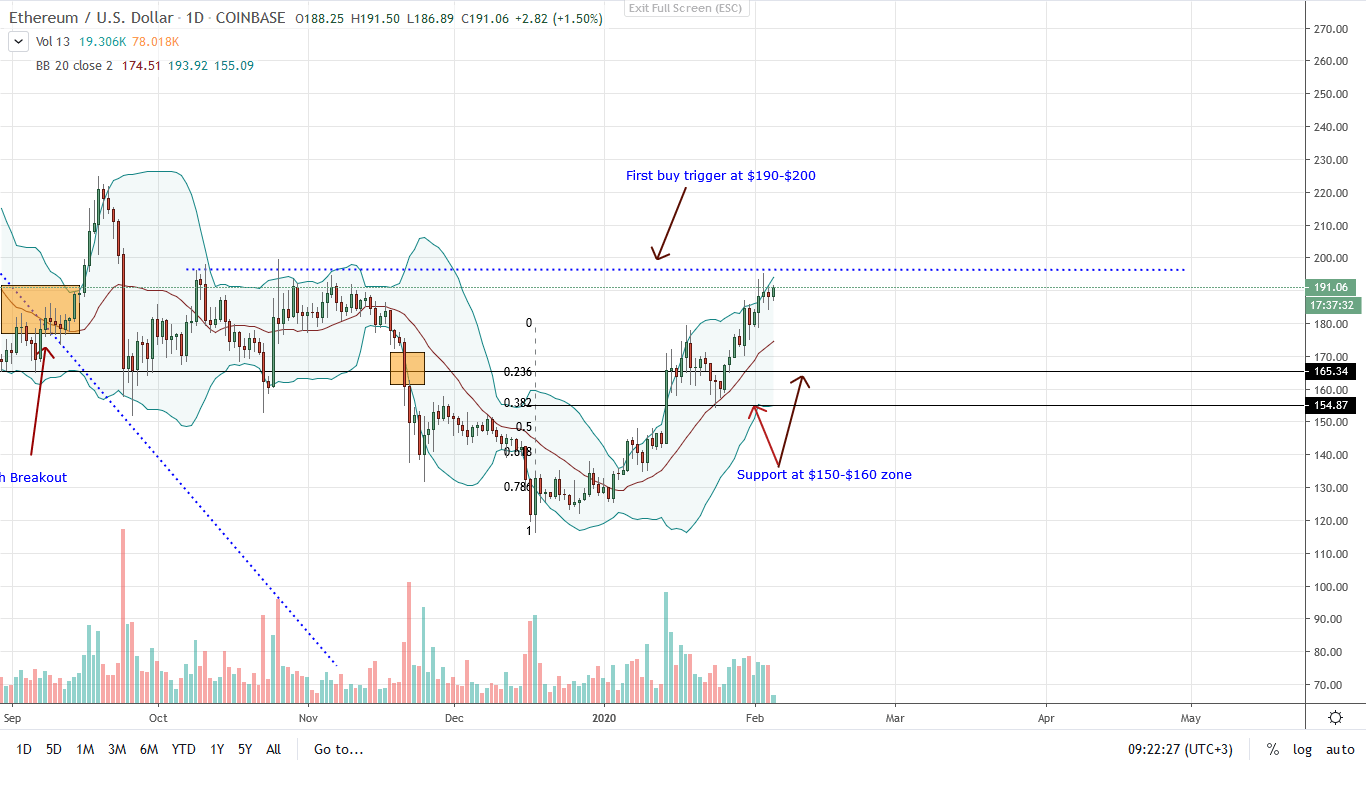Select the YTD time range

click(x=183, y=749)
